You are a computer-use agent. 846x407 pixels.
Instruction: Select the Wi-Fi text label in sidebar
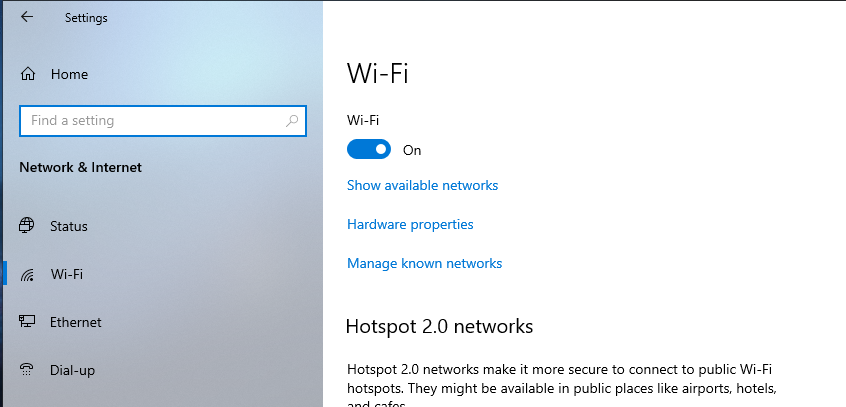(67, 274)
